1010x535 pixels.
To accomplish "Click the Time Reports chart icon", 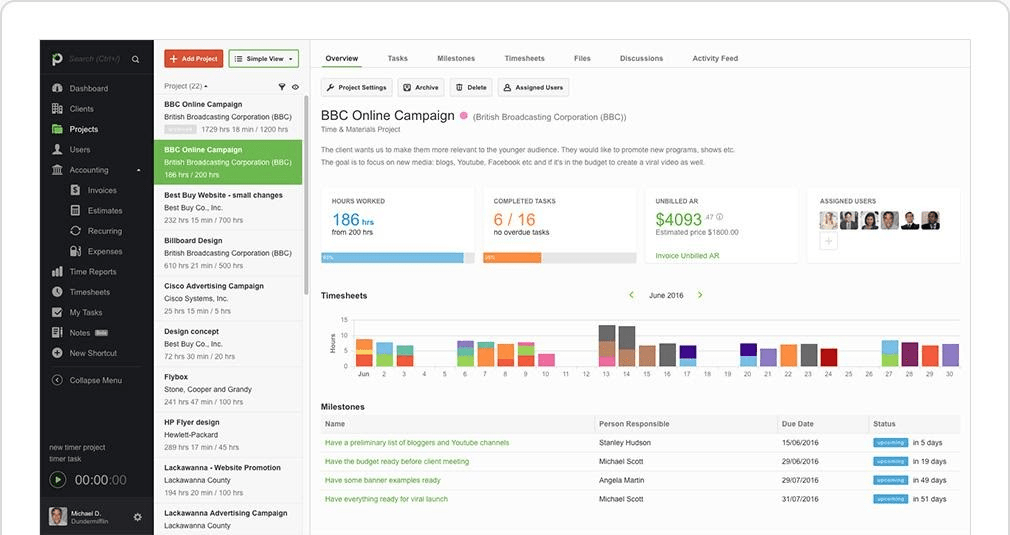I will point(57,272).
